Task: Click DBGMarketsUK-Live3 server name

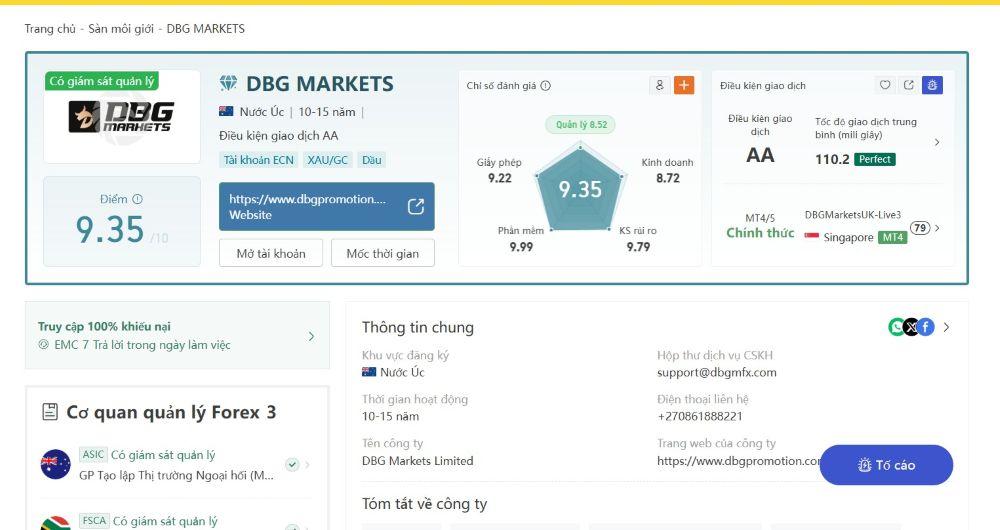Action: [853, 215]
